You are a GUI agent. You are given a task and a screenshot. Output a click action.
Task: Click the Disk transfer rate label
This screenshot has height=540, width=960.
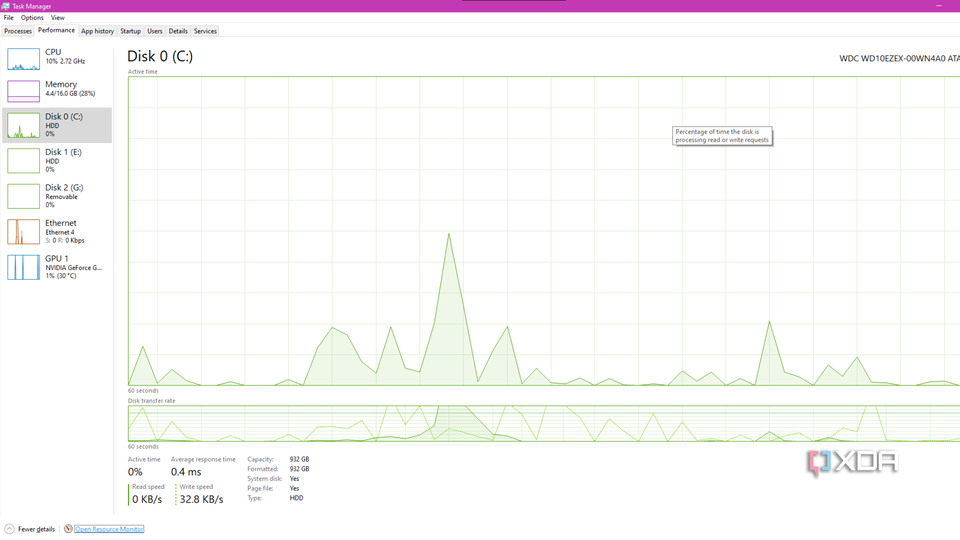click(x=151, y=400)
